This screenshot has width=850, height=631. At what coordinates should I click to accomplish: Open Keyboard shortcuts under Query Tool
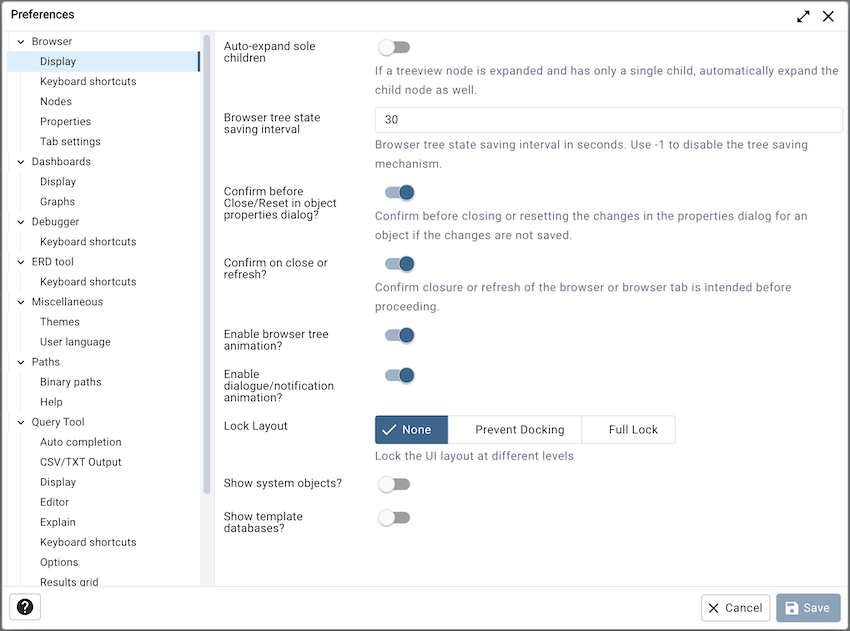tap(88, 543)
